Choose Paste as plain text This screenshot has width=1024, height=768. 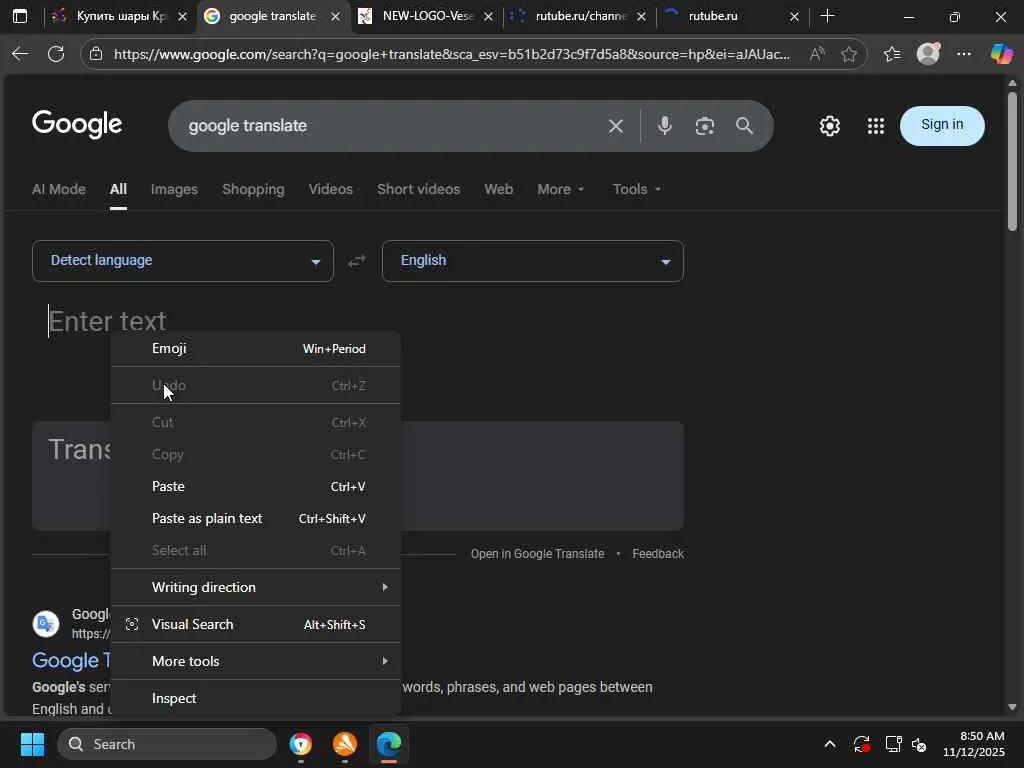[255, 519]
